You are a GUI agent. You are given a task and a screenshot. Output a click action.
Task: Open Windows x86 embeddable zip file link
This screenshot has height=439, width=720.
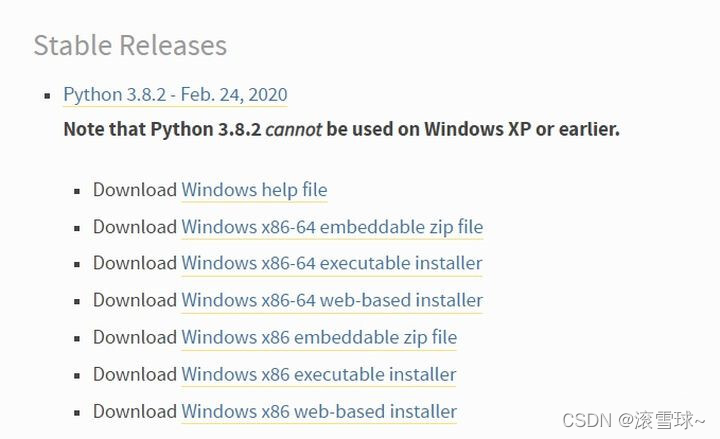click(x=319, y=337)
